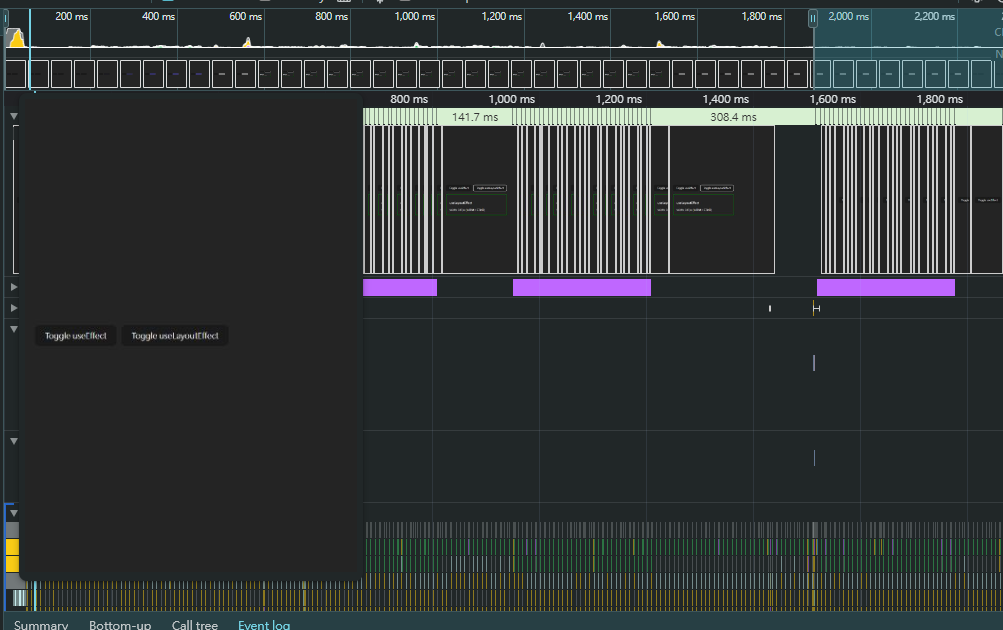Collapse the bottom flame chart track arrow
This screenshot has width=1003, height=630.
click(13, 513)
